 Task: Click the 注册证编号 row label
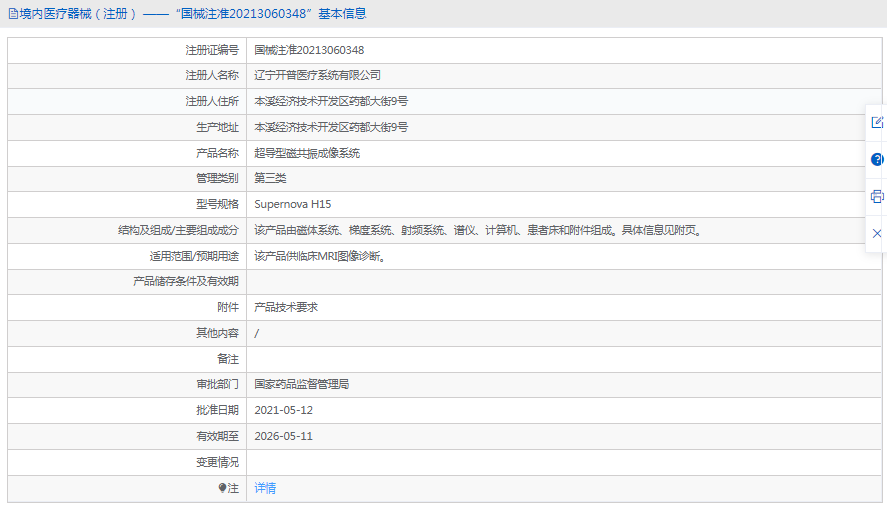pos(212,50)
